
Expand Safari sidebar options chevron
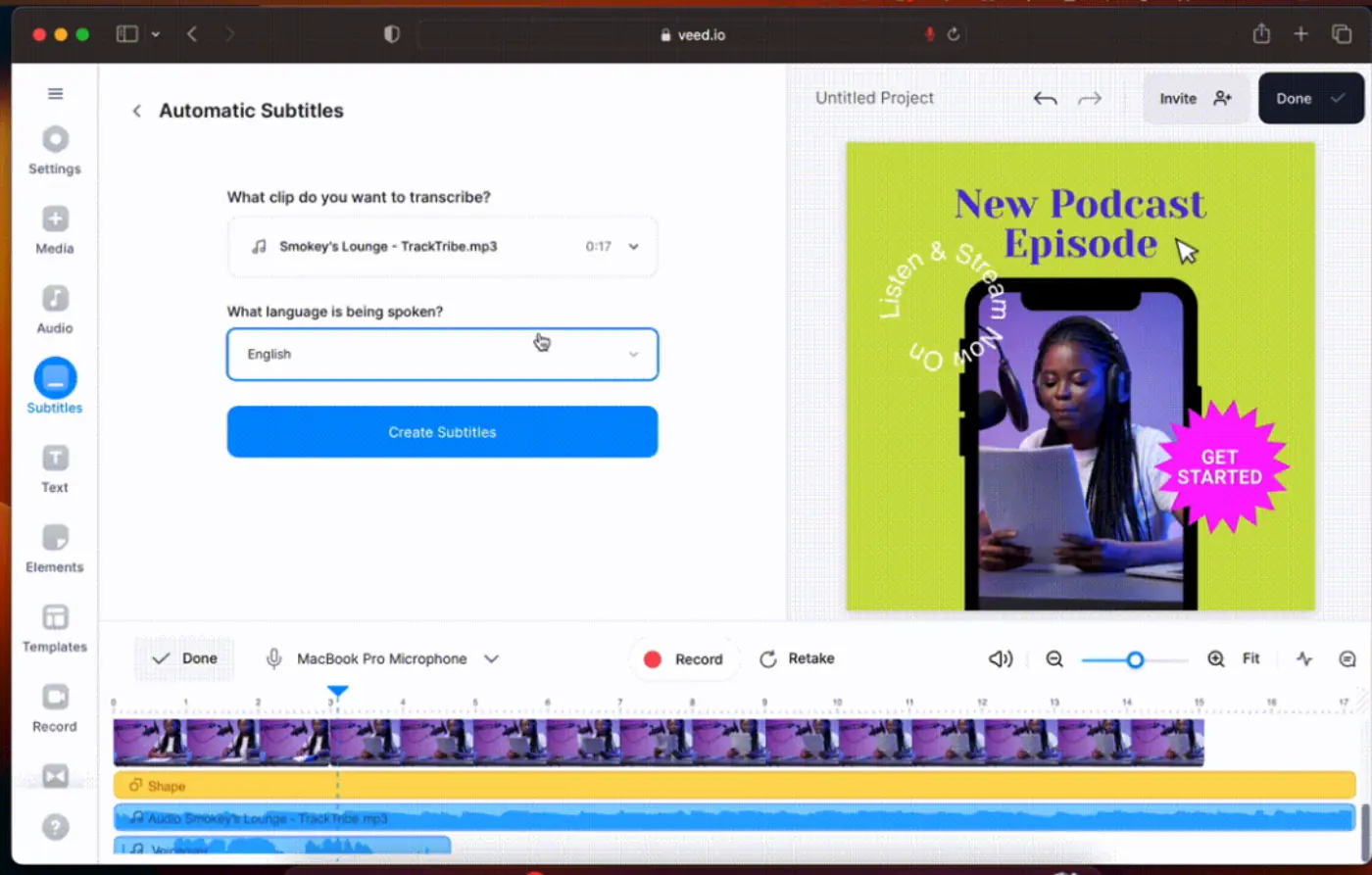[x=156, y=34]
